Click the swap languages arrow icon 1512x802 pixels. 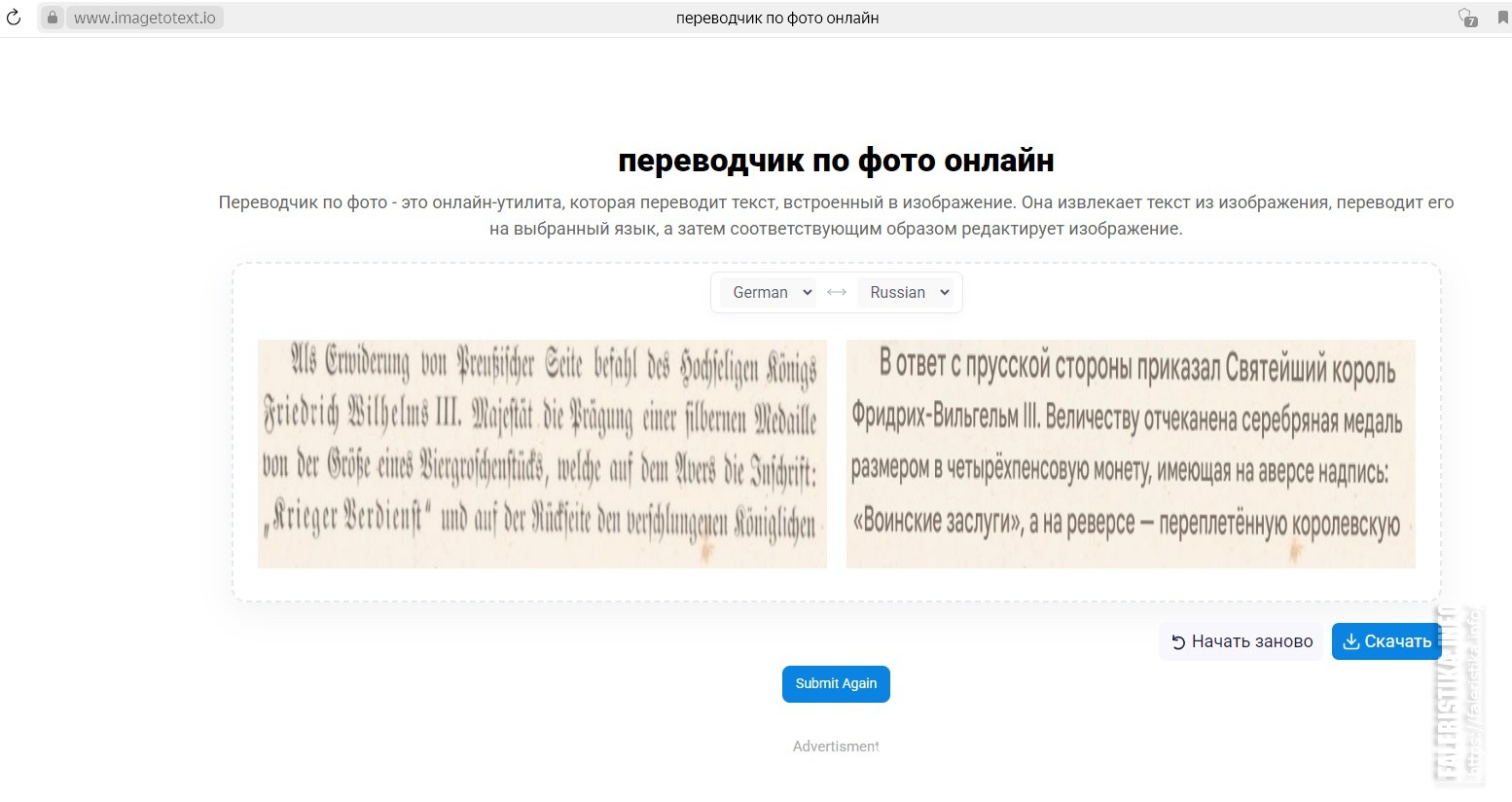click(837, 292)
